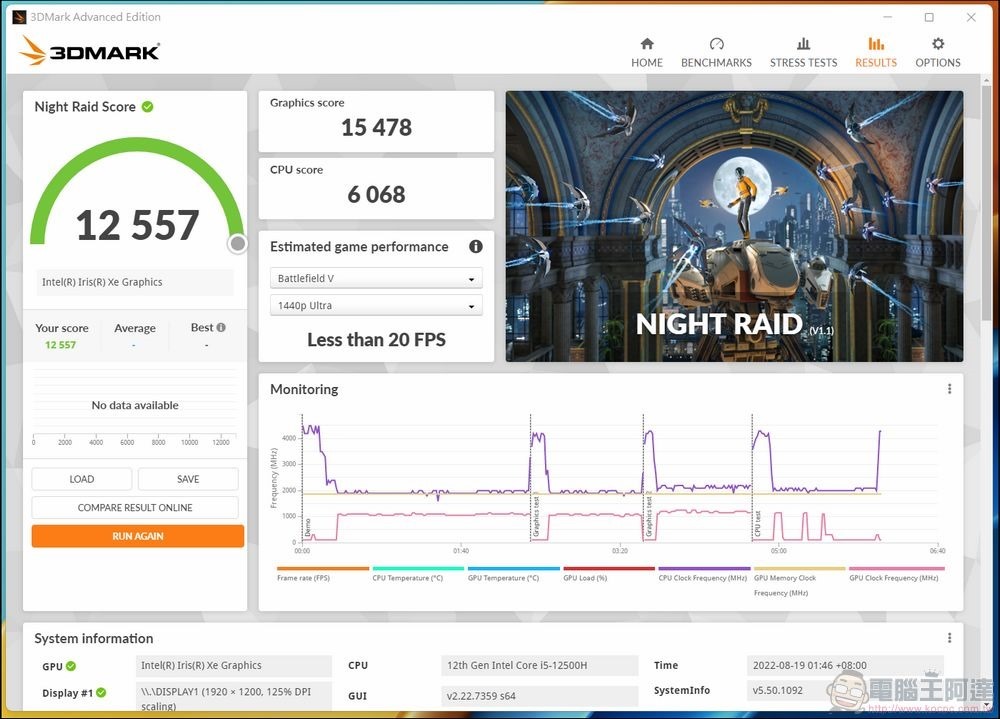Open the Benchmarks gauge icon

[x=716, y=44]
